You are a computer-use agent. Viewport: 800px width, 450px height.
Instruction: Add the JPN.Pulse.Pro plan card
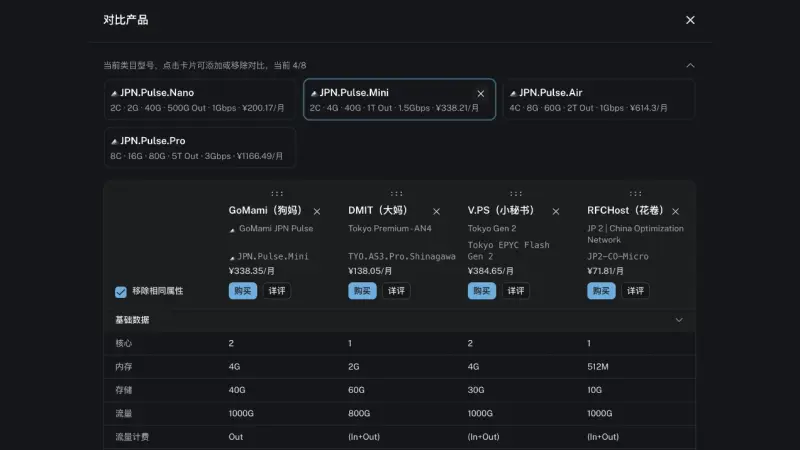(200, 147)
